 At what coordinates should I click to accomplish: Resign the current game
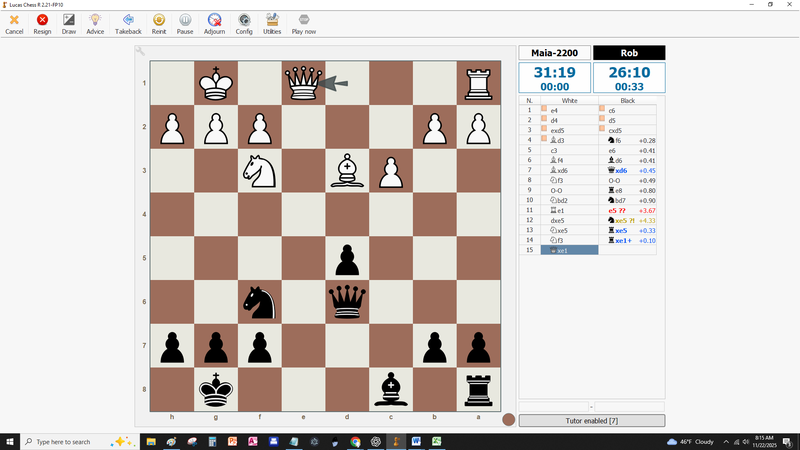pyautogui.click(x=42, y=24)
